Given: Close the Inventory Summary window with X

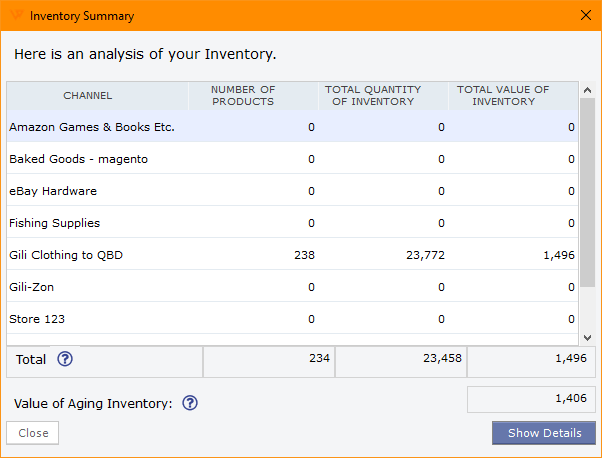Looking at the screenshot, I should (x=585, y=16).
